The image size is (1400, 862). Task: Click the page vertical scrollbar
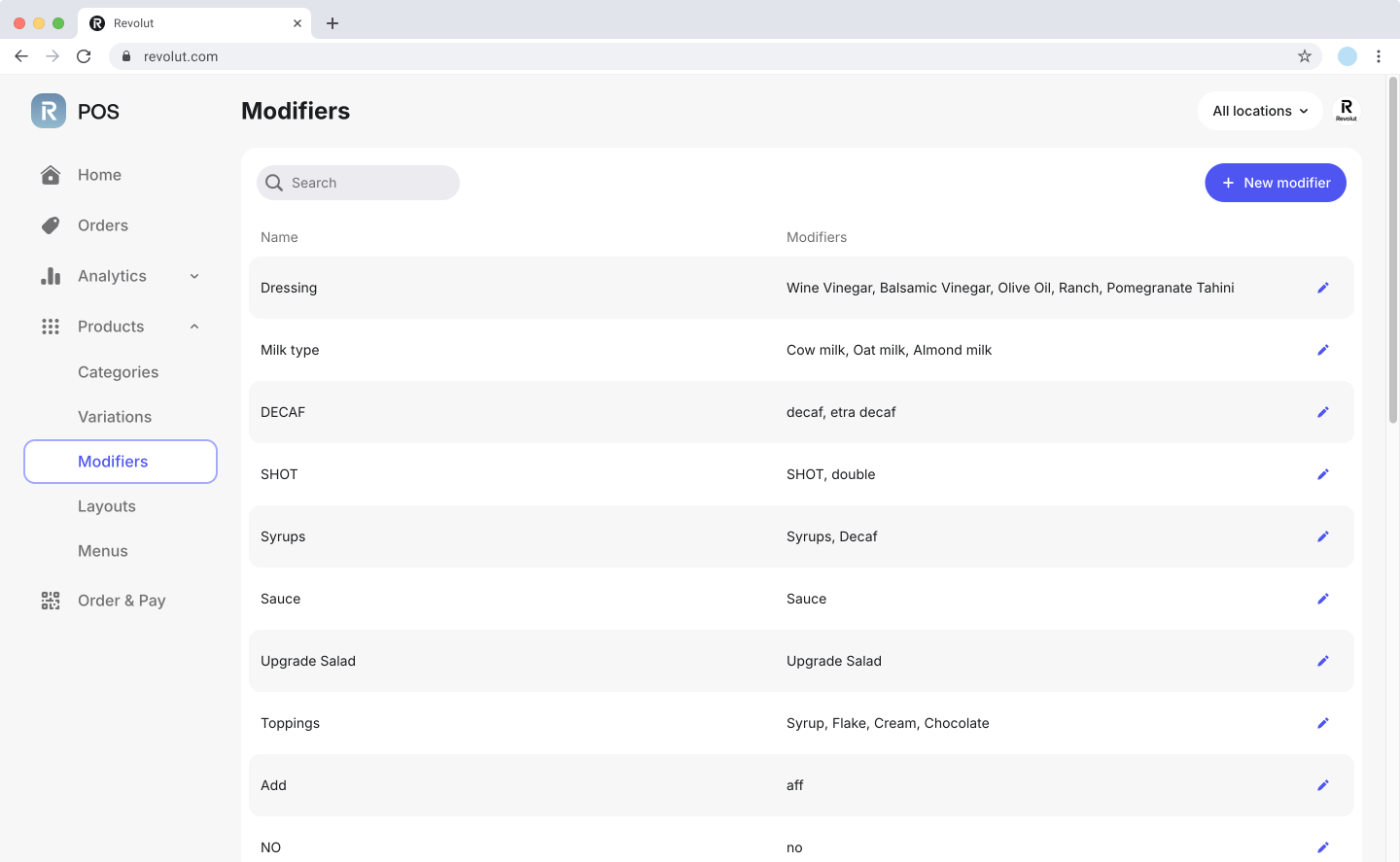point(1392,253)
